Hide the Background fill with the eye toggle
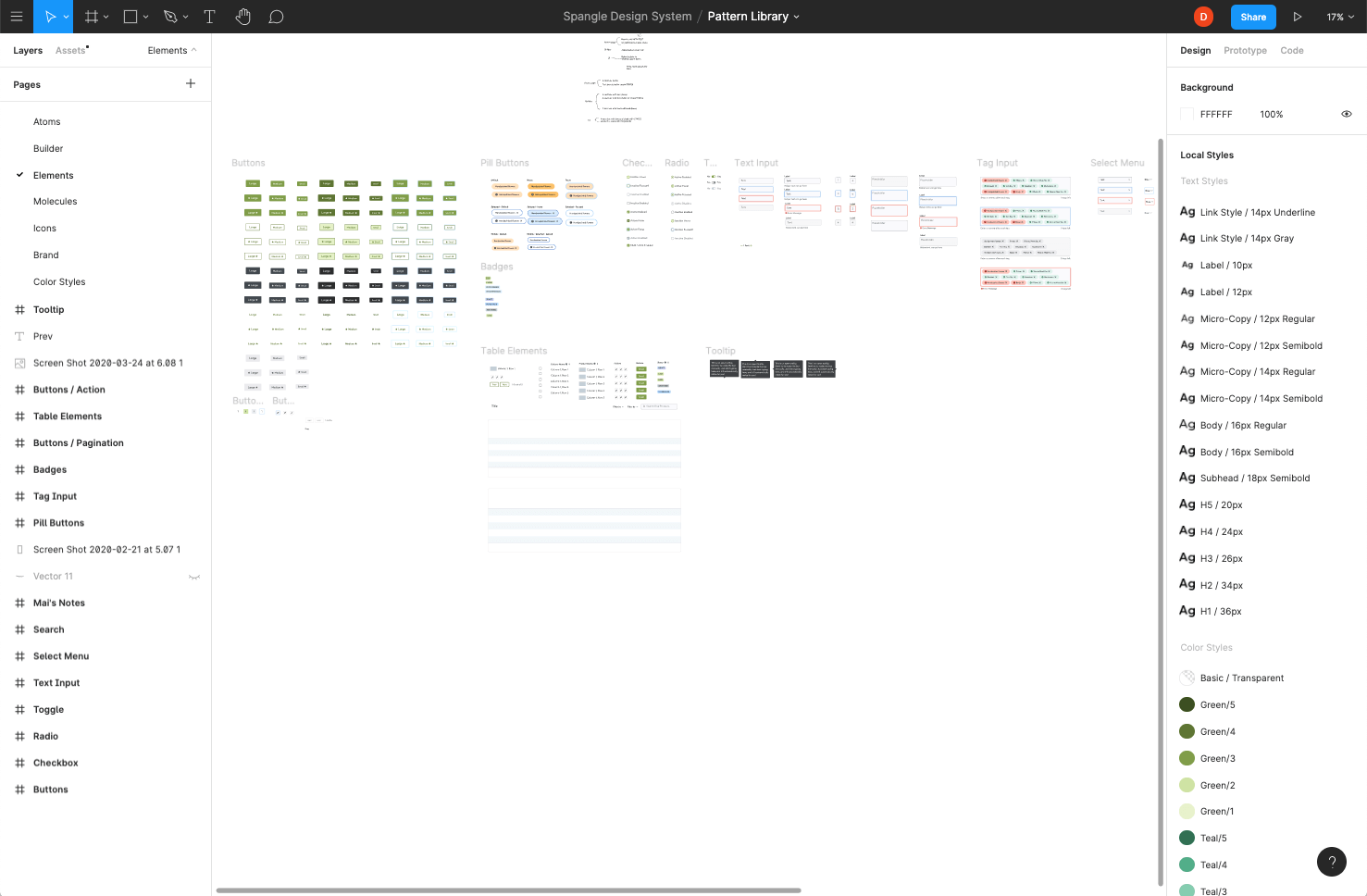 [1347, 114]
